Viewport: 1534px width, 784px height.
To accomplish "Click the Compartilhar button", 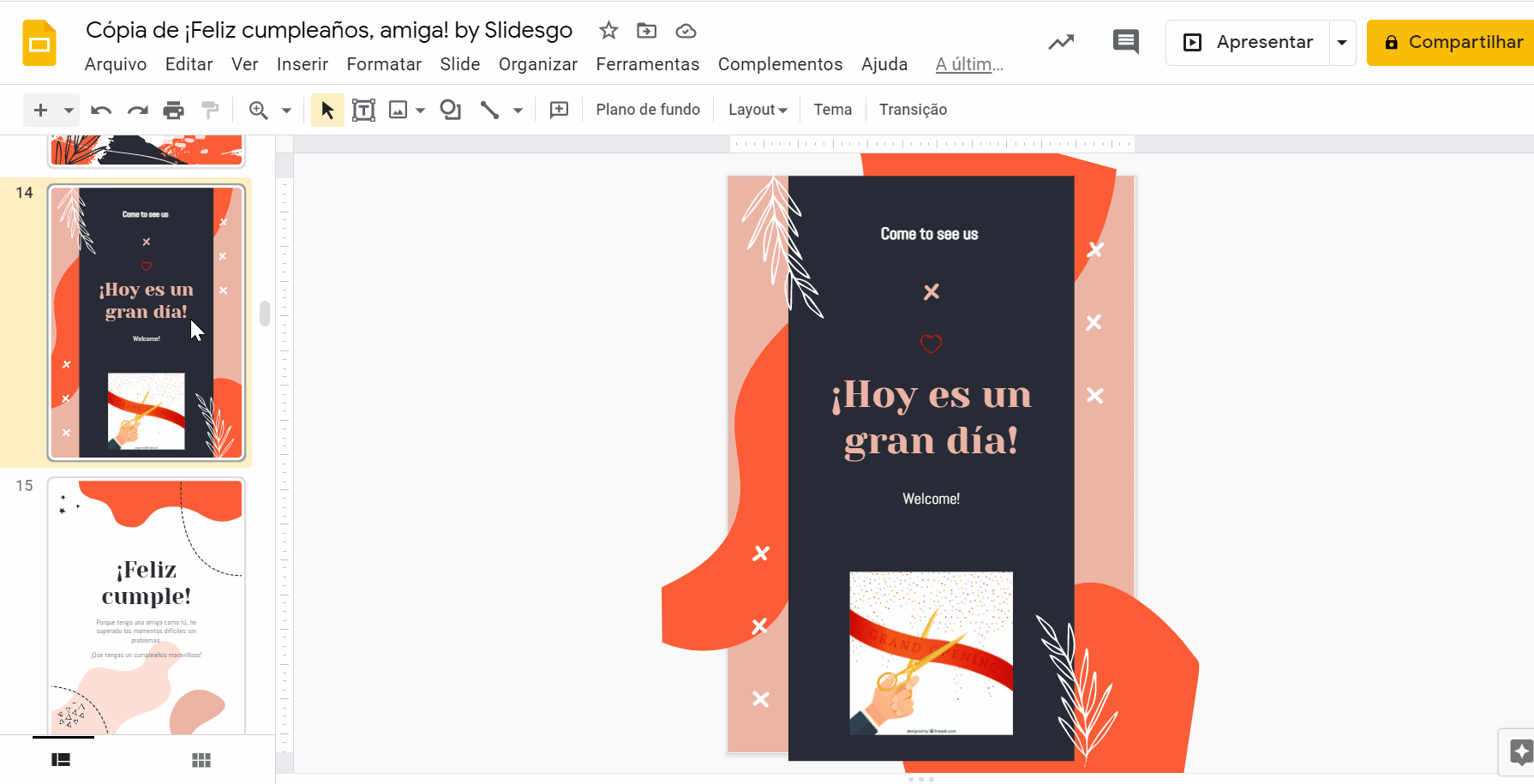I will (x=1451, y=42).
